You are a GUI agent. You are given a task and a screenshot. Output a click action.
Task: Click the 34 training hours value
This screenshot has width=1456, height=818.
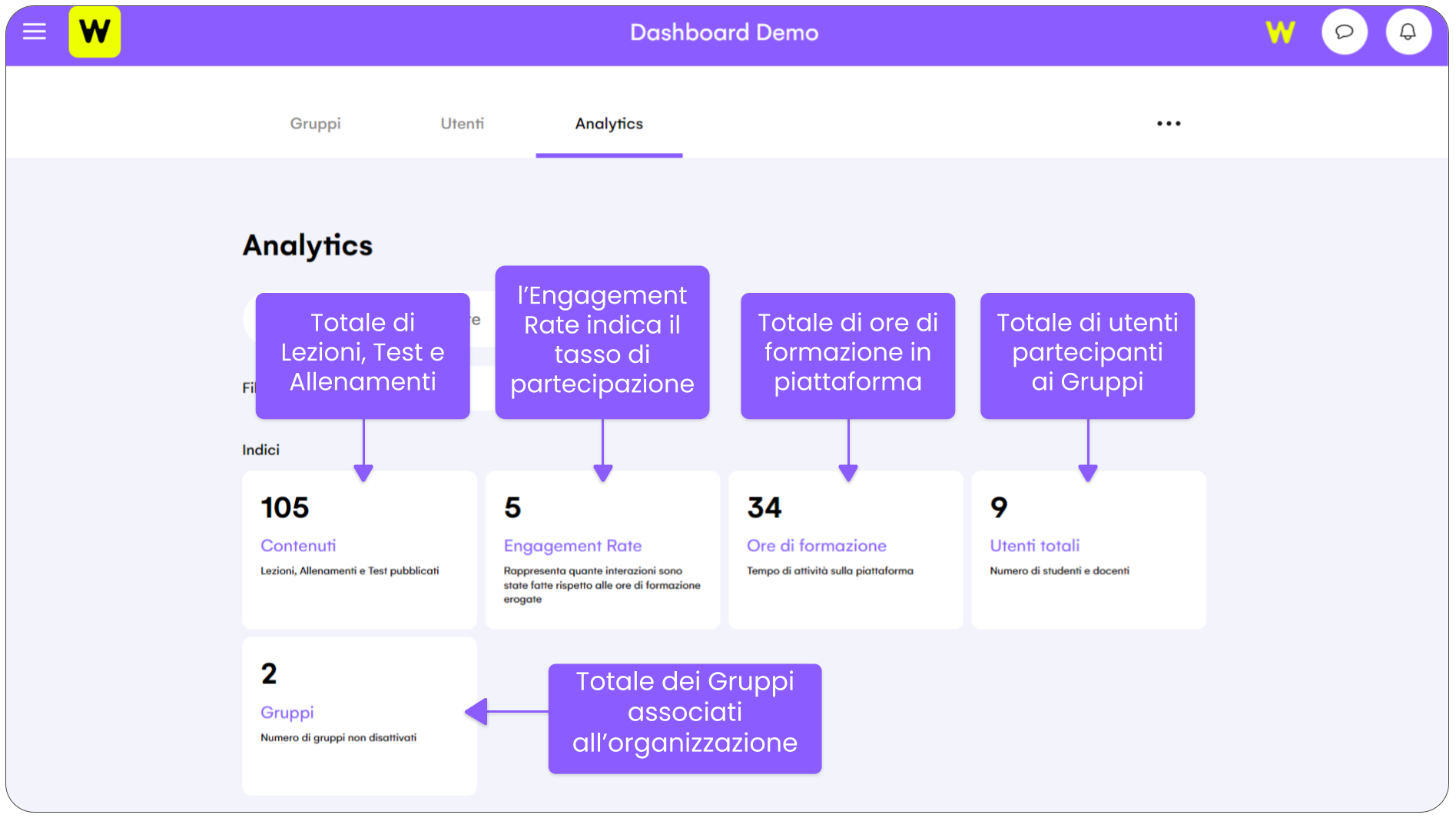point(764,507)
